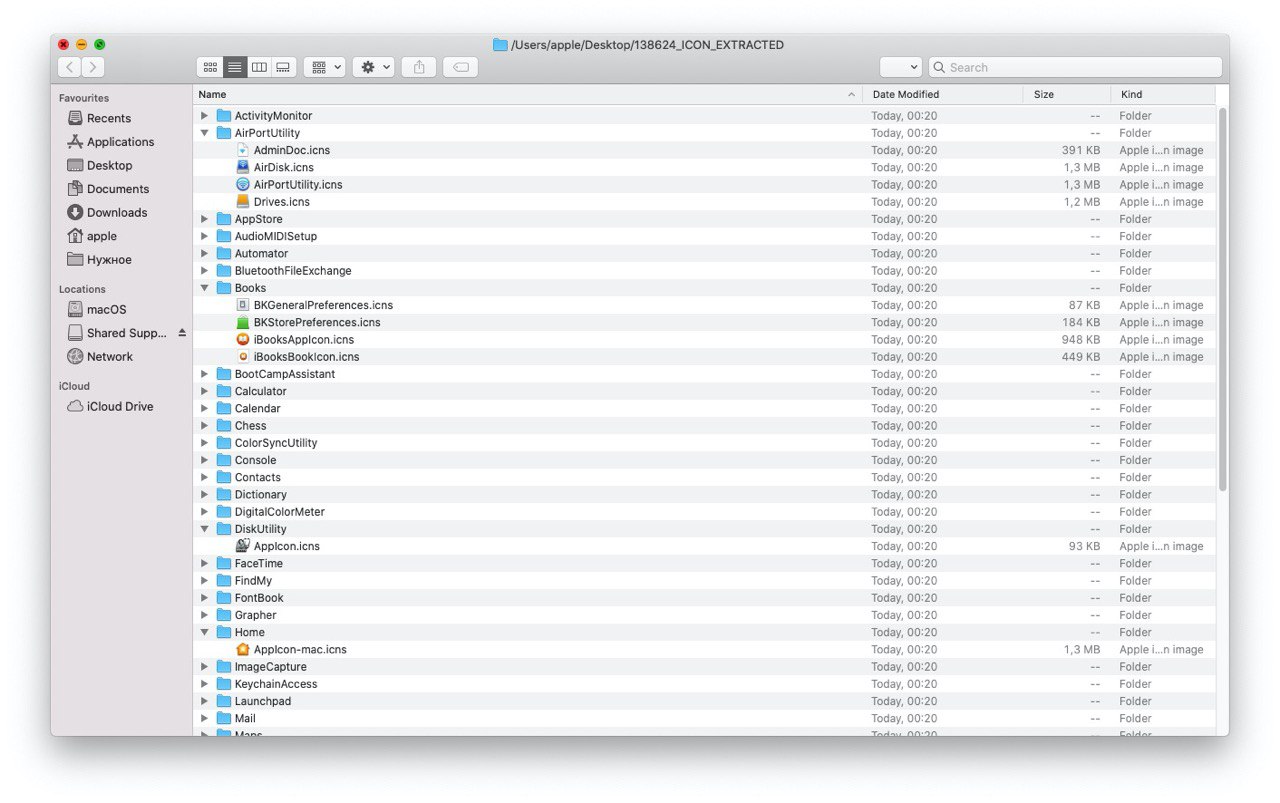Open Applications in the sidebar
Image resolution: width=1280 pixels, height=803 pixels.
coord(110,142)
